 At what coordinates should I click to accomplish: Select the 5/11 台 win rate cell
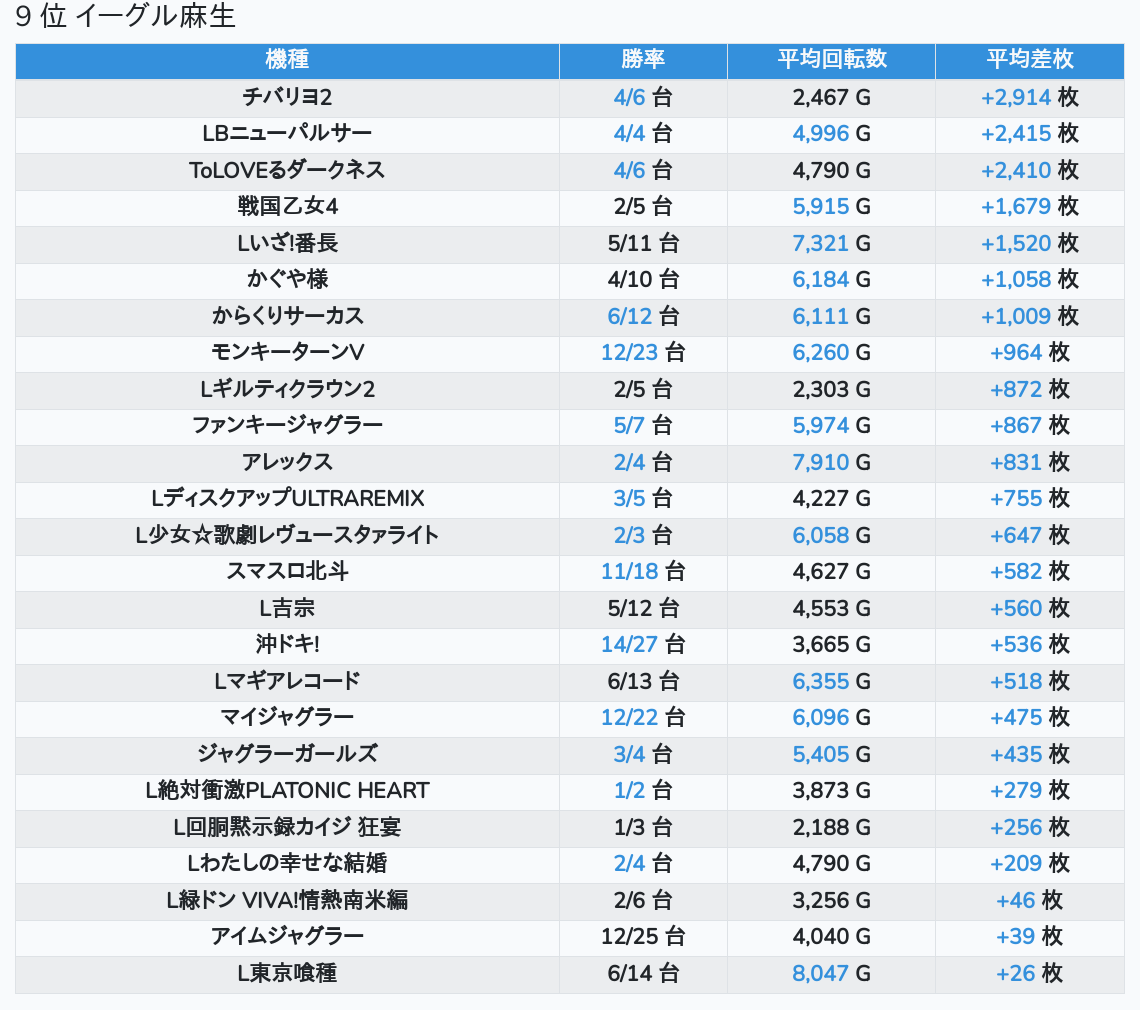pyautogui.click(x=643, y=243)
